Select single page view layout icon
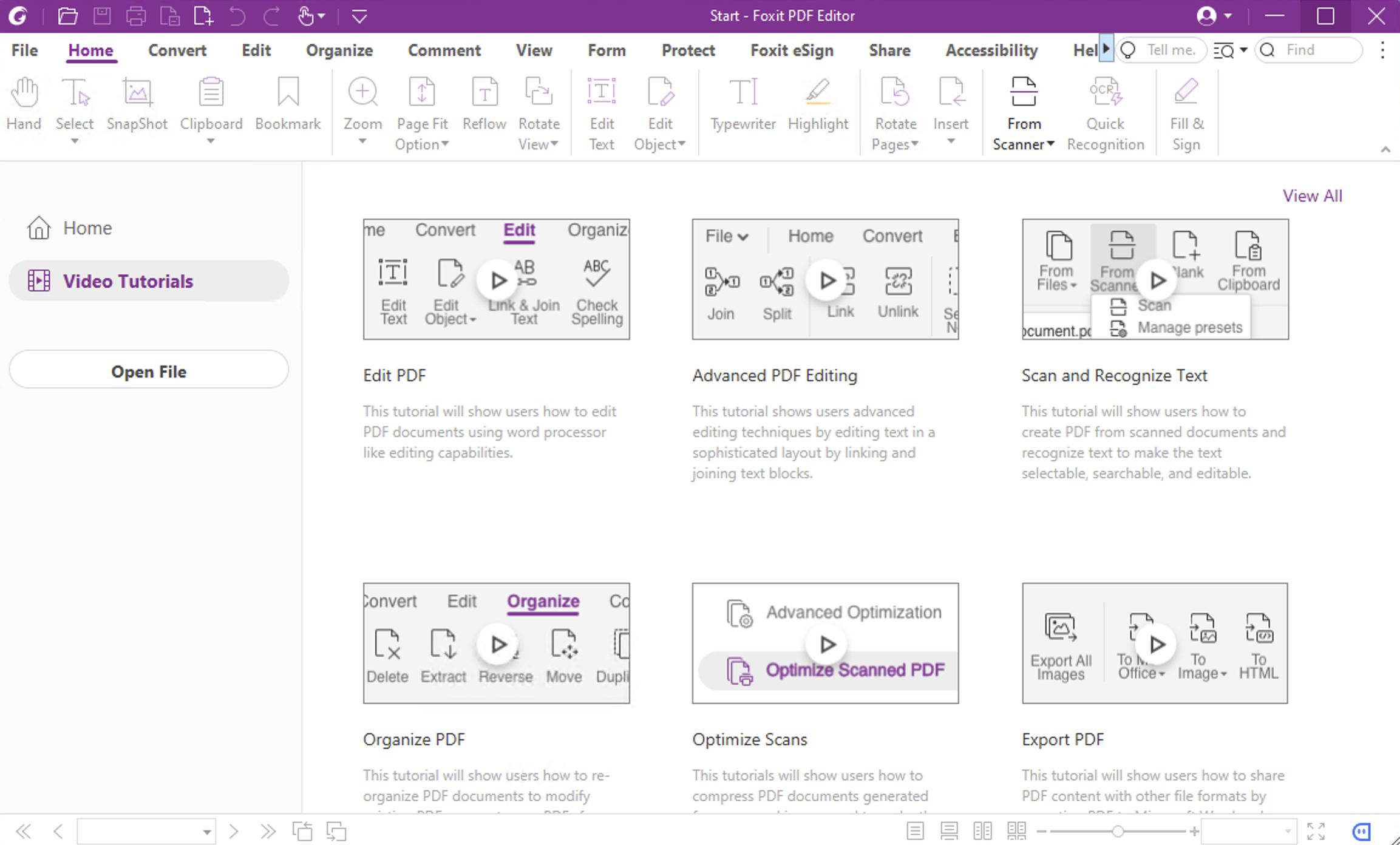The height and width of the screenshot is (845, 1400). 916,831
